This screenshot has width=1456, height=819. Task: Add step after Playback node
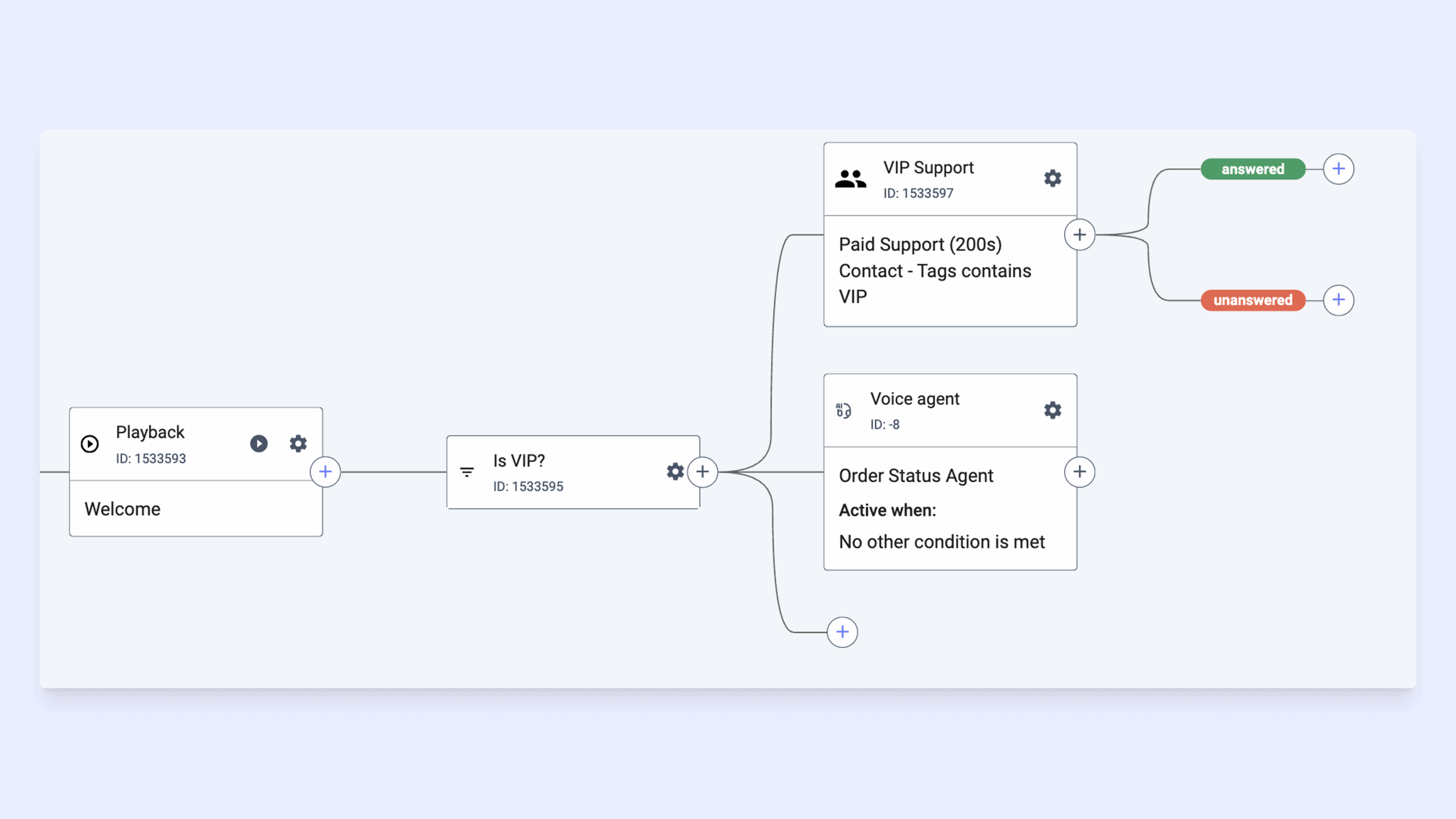coord(325,471)
